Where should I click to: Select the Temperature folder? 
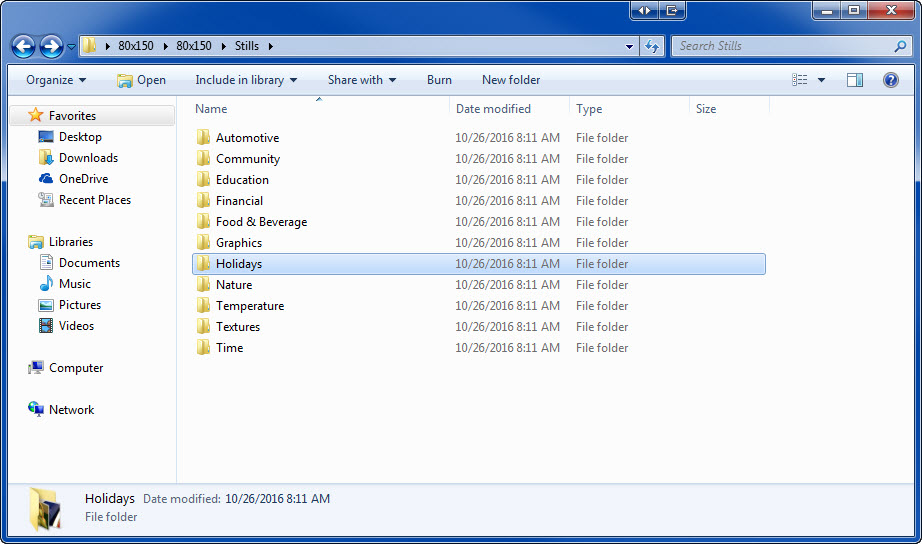[x=250, y=306]
